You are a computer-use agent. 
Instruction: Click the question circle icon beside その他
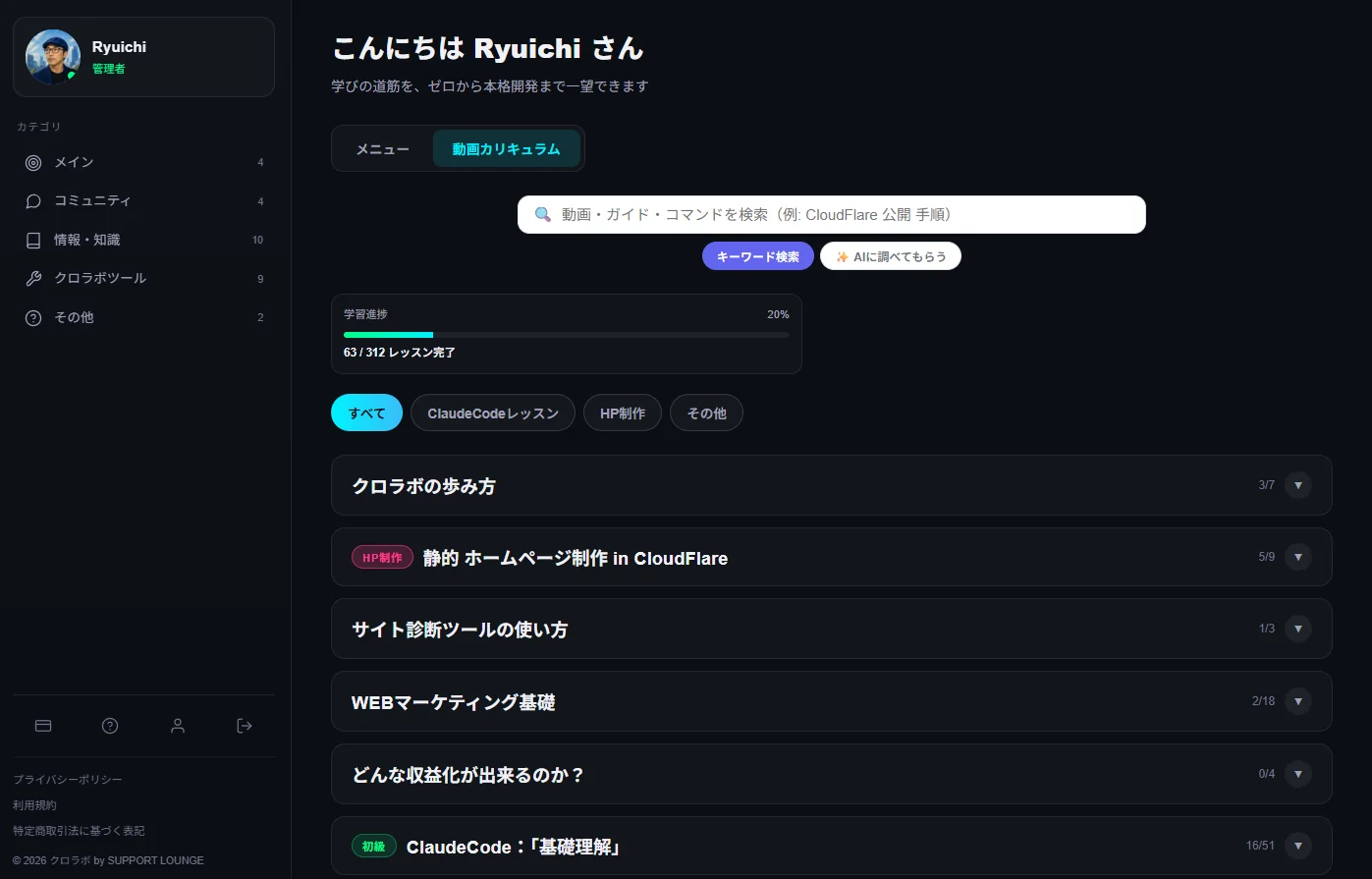tap(33, 317)
